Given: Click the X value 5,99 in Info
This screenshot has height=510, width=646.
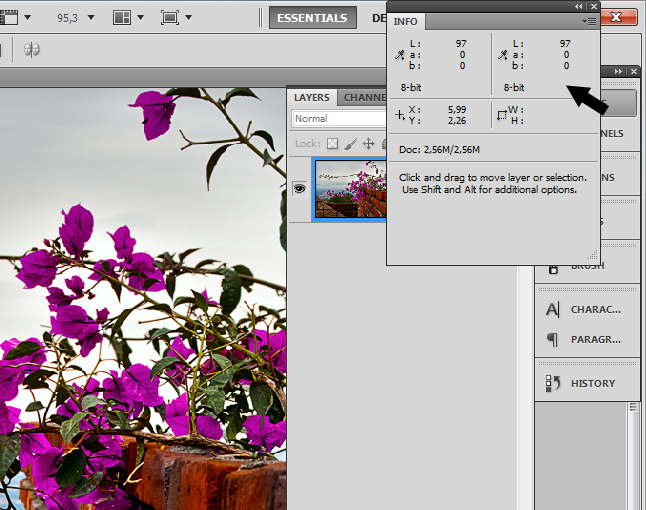Looking at the screenshot, I should (457, 110).
